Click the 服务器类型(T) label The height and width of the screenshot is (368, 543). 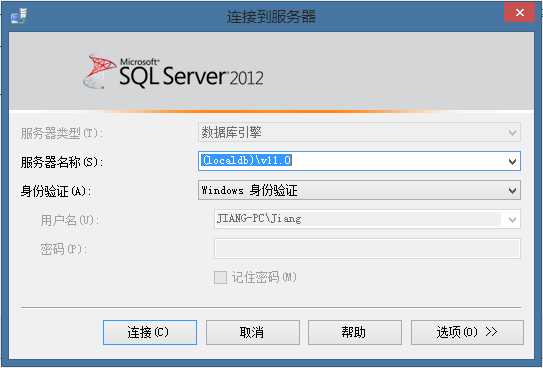(62, 133)
